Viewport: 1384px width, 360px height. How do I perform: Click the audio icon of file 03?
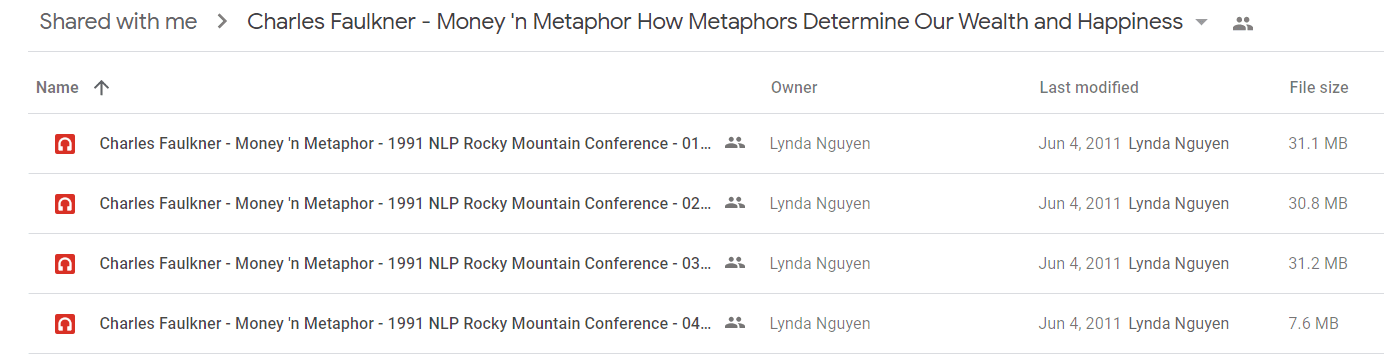[65, 264]
